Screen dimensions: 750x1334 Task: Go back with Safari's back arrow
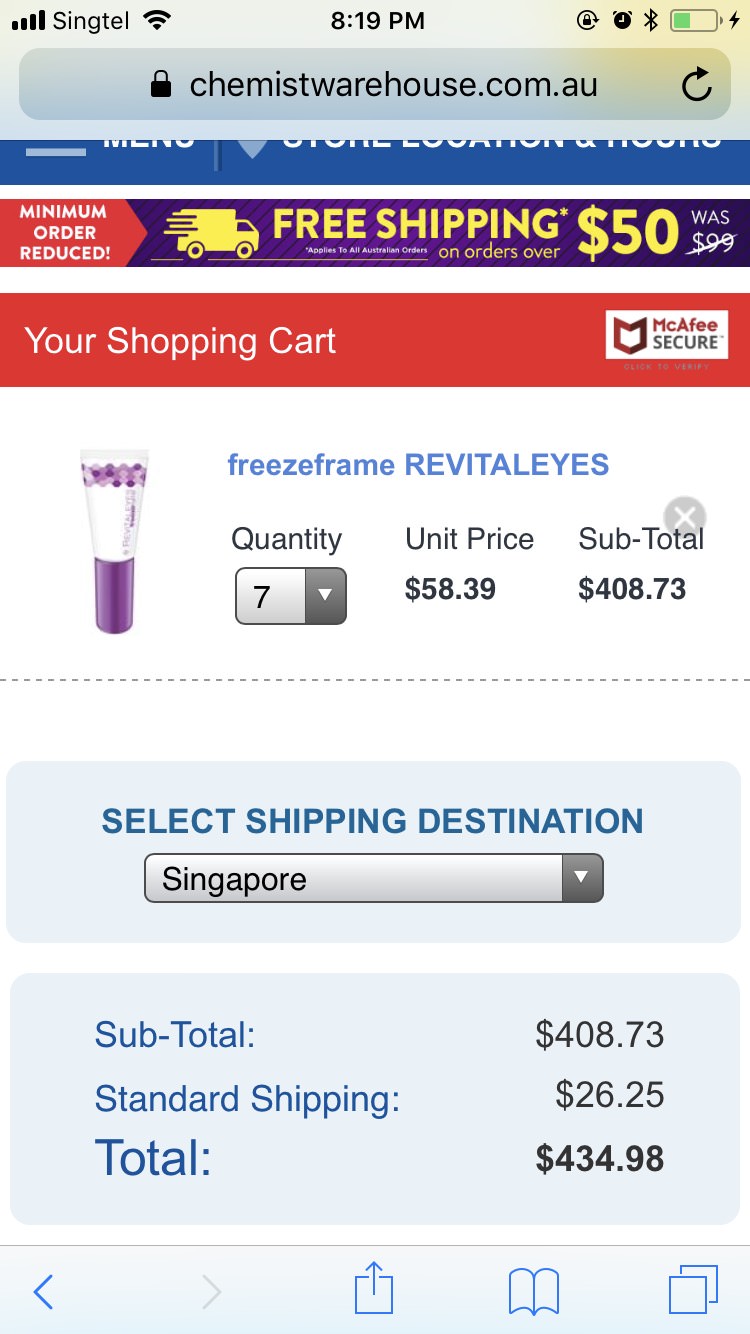click(x=43, y=1292)
